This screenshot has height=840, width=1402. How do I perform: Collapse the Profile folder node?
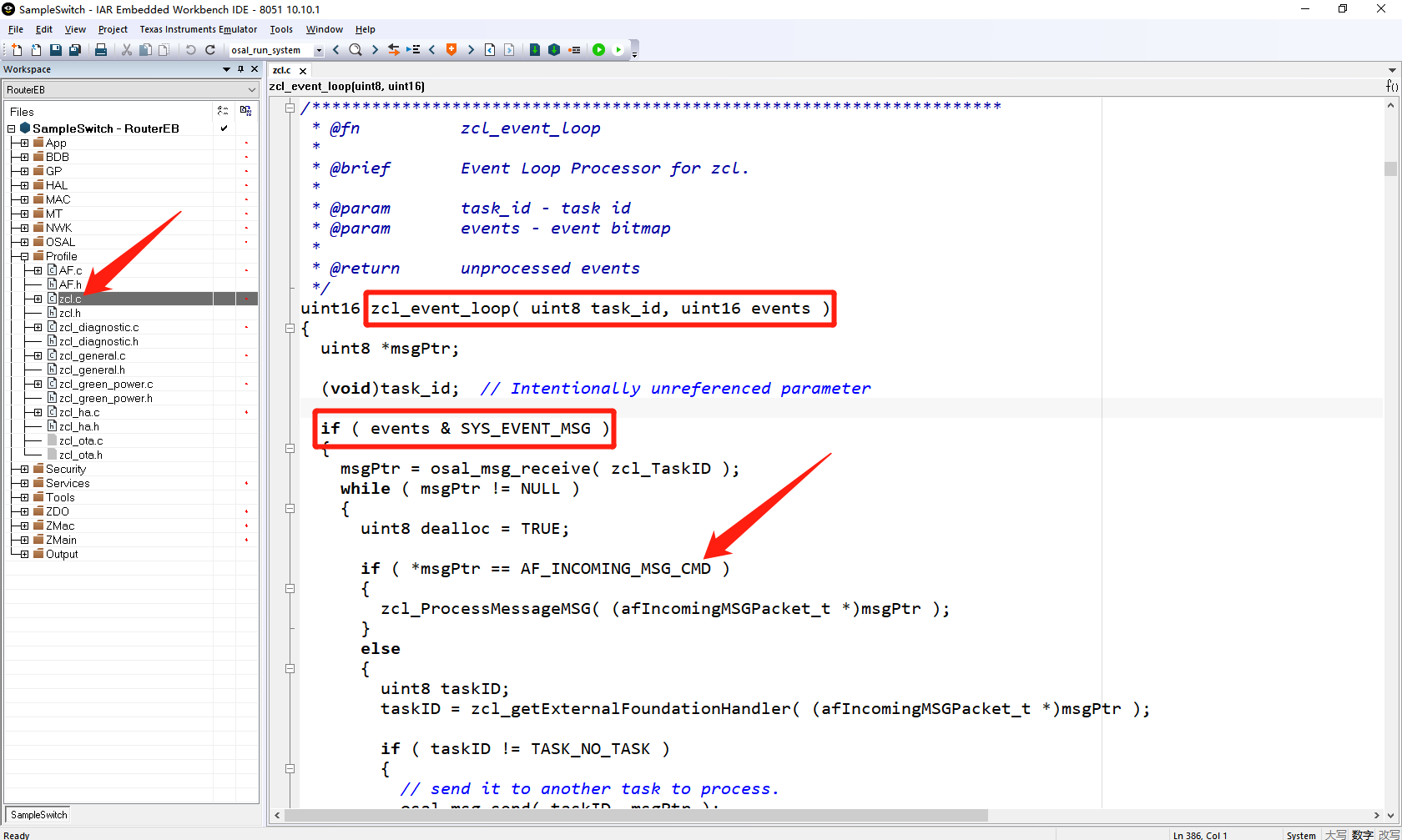[x=24, y=256]
